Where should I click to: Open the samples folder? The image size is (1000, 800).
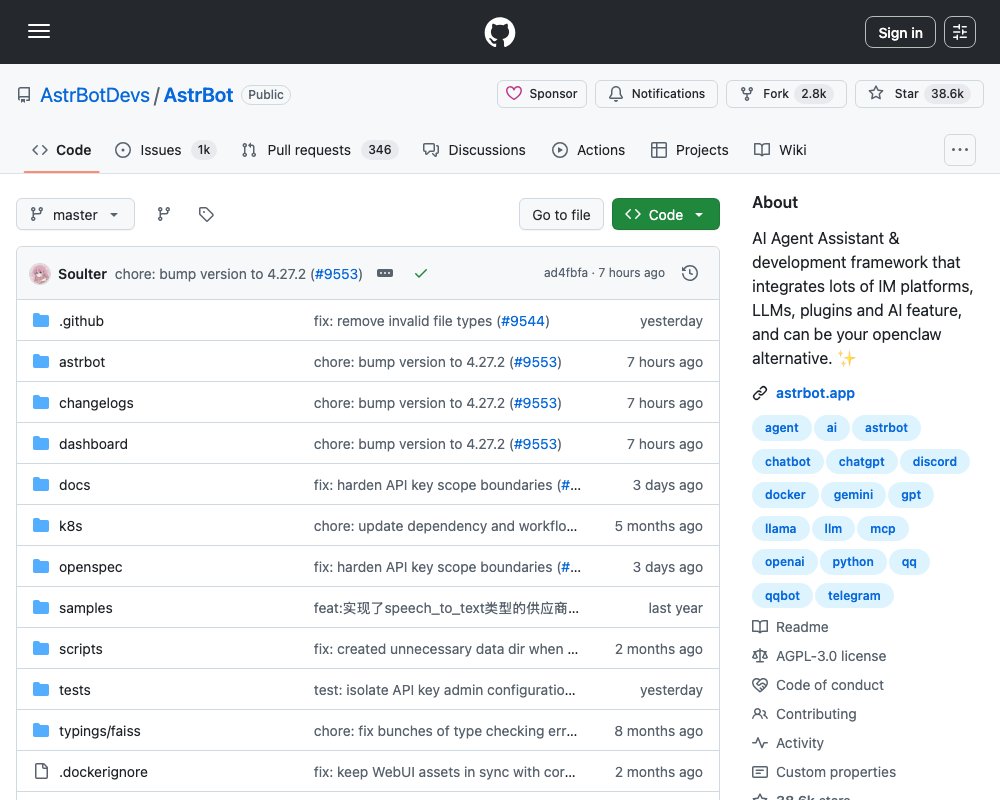point(85,608)
